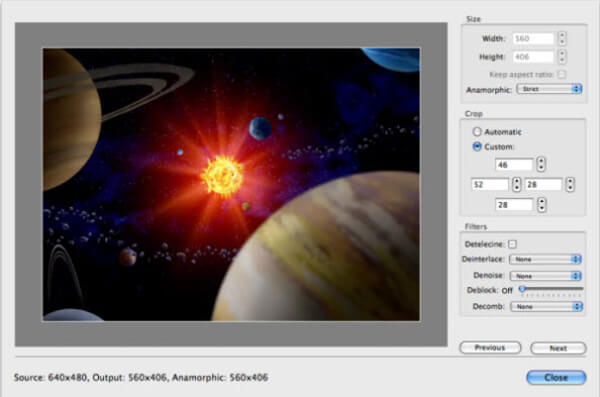Viewport: 600px width, 397px height.
Task: Click the left crop field showing 52
Action: coord(490,185)
